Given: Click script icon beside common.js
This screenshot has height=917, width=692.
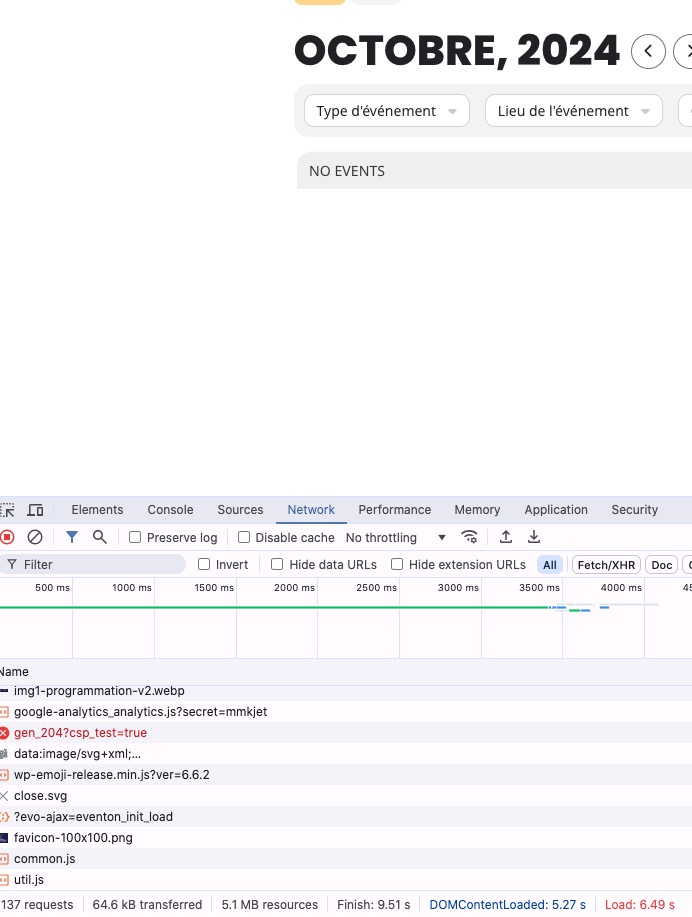Looking at the screenshot, I should (x=5, y=859).
